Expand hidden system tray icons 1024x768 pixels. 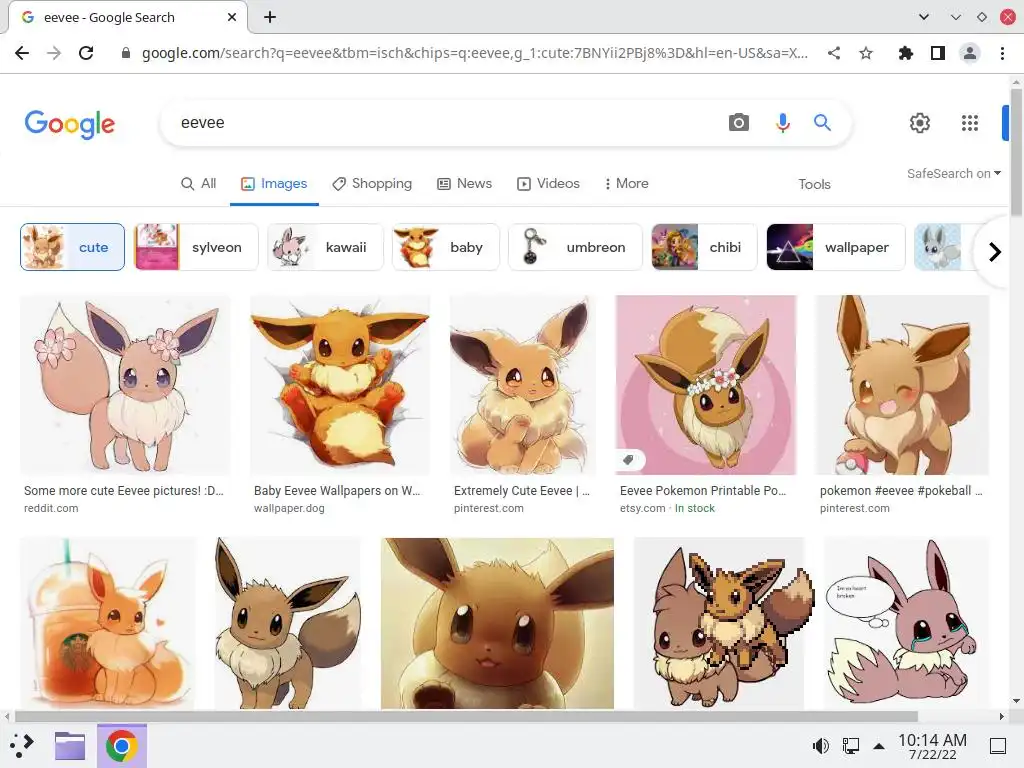879,746
